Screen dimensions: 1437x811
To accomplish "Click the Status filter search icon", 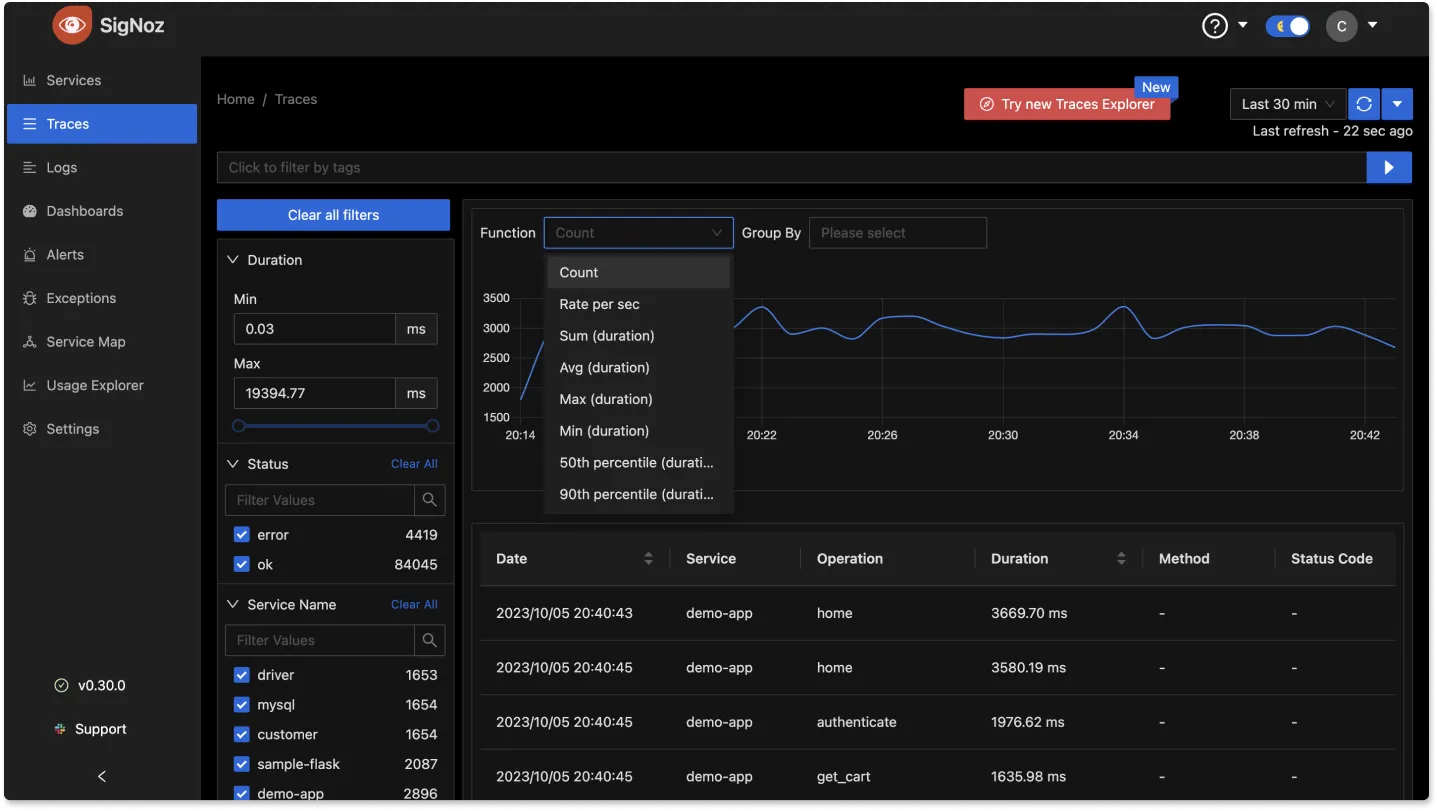I will [430, 500].
